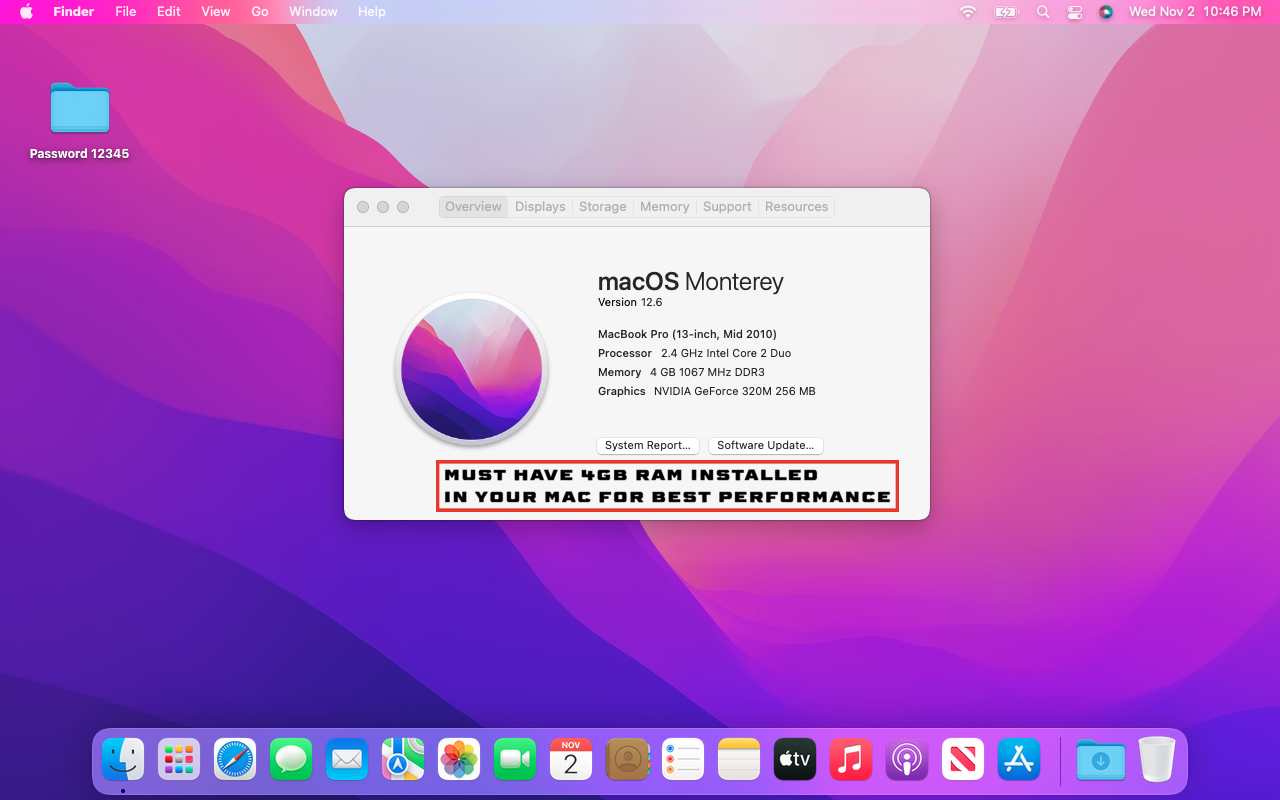This screenshot has width=1280, height=800.
Task: Launch FaceTime from the Dock
Action: pyautogui.click(x=515, y=760)
